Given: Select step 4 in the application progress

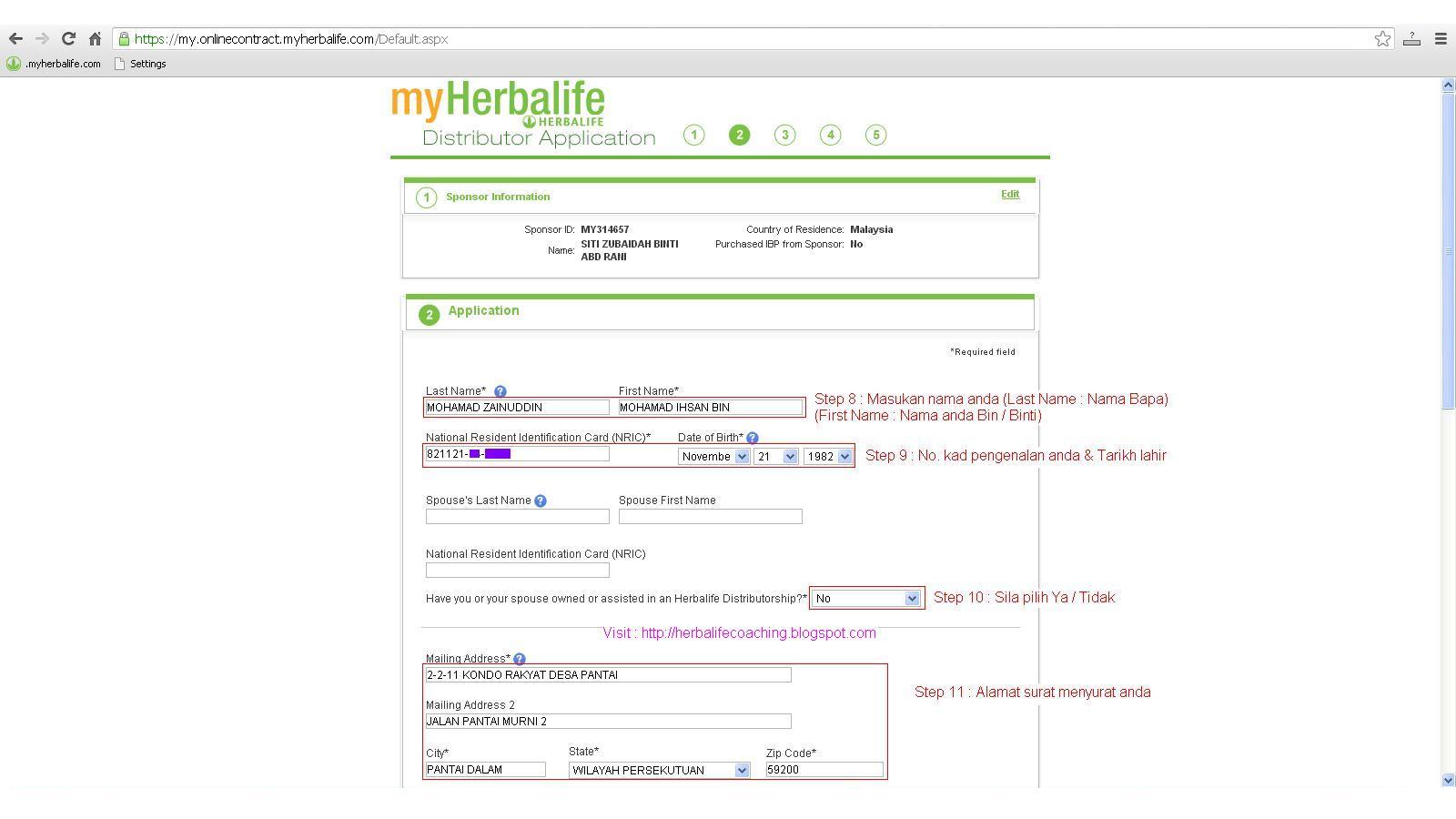Looking at the screenshot, I should [x=830, y=134].
